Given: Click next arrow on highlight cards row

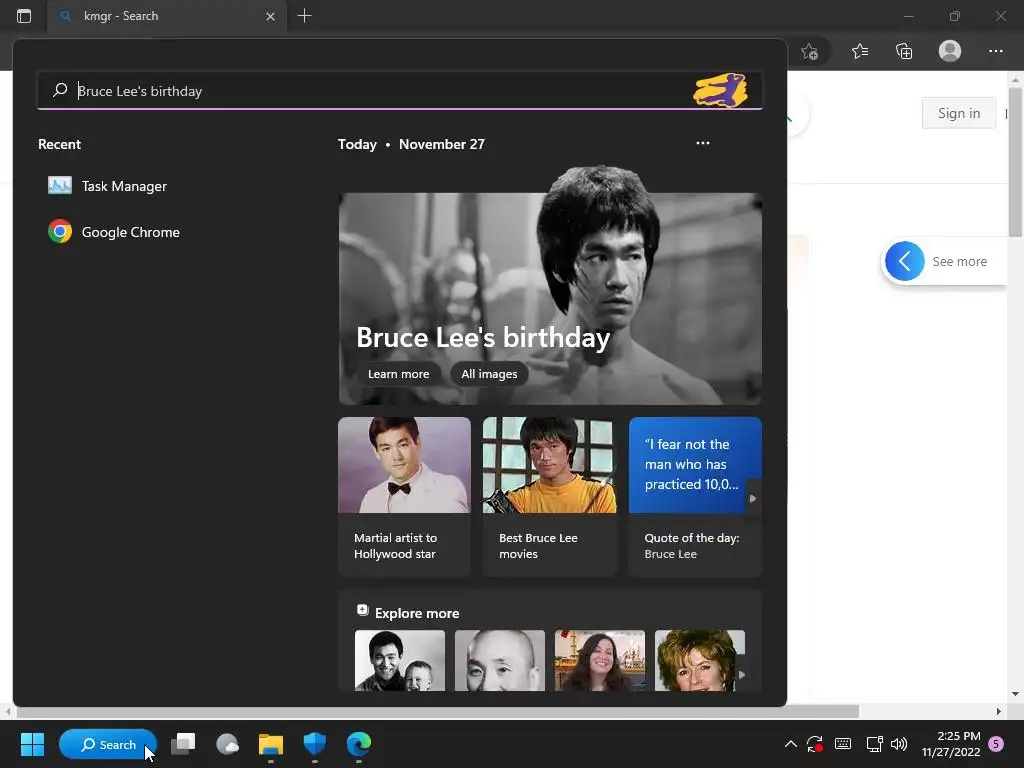Looking at the screenshot, I should pyautogui.click(x=753, y=498).
